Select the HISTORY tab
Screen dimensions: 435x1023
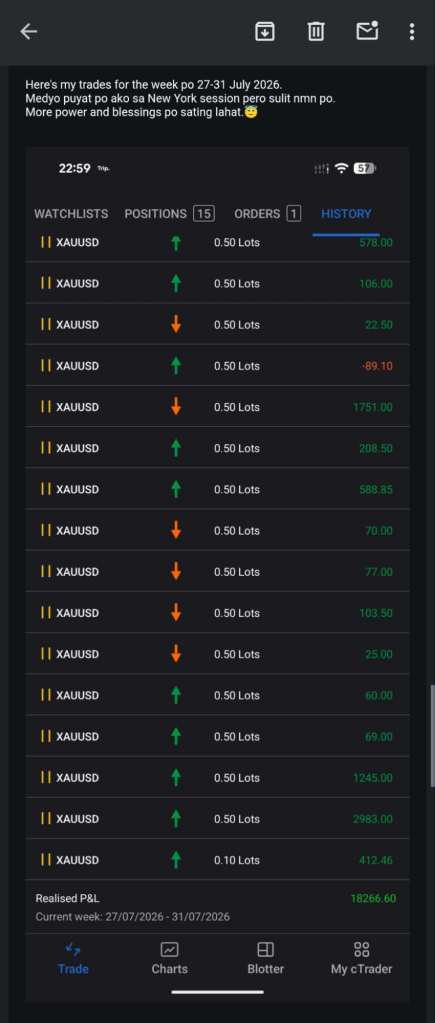(346, 214)
